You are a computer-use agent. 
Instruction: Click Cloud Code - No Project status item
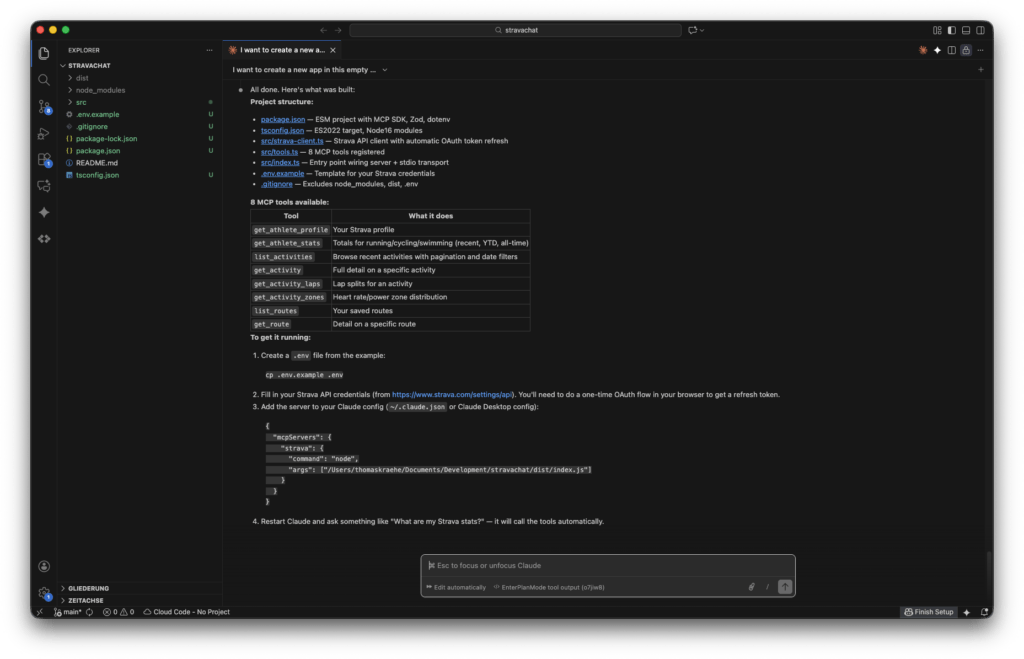(x=187, y=612)
